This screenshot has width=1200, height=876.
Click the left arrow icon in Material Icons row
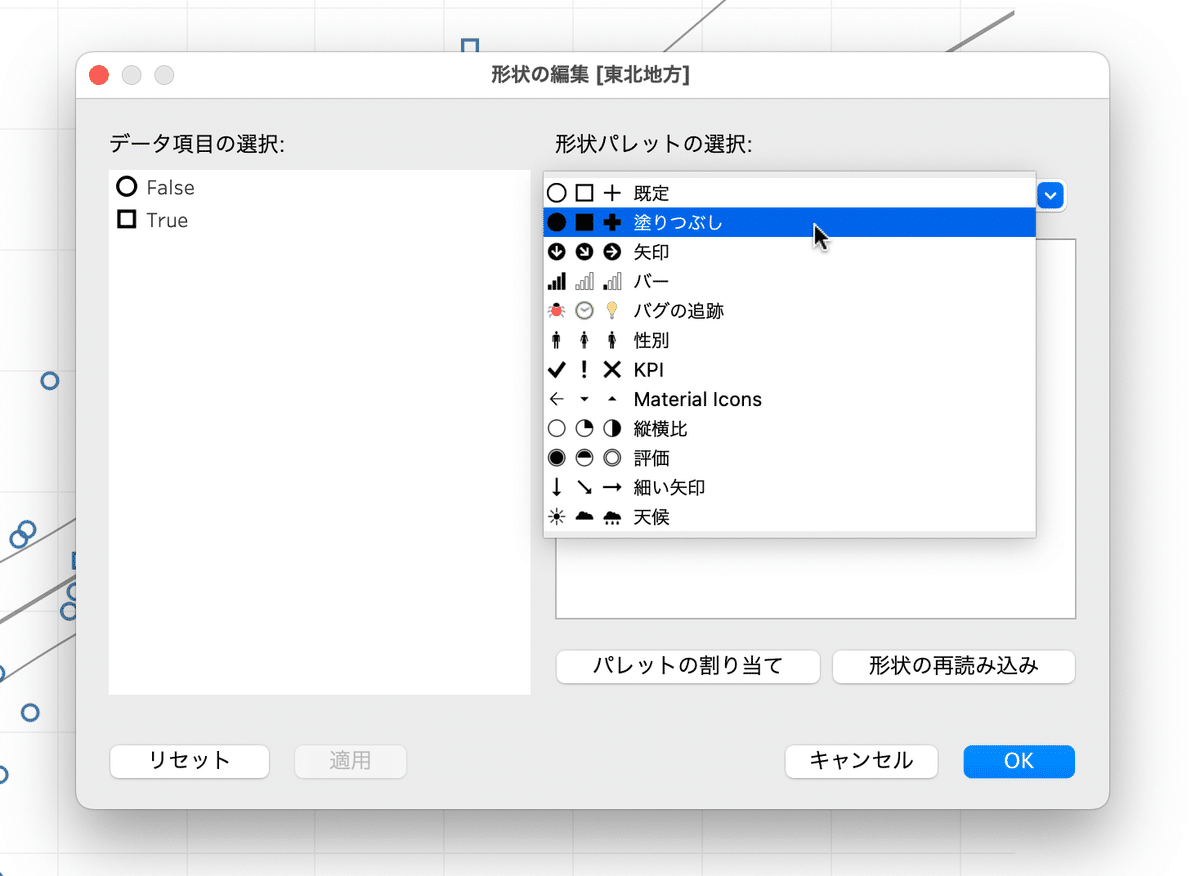click(x=557, y=399)
